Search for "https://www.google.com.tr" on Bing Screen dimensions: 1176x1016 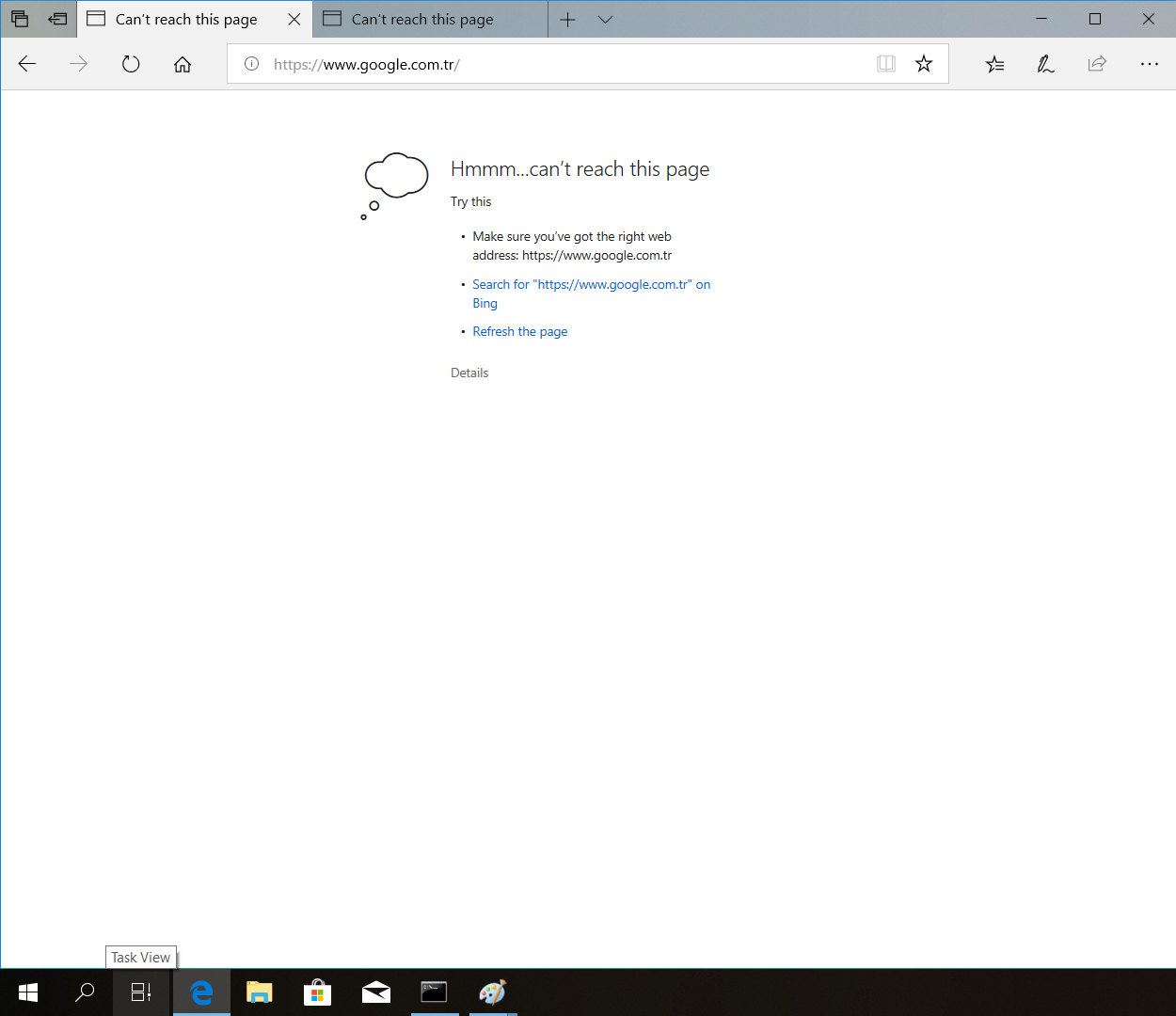[x=592, y=294]
